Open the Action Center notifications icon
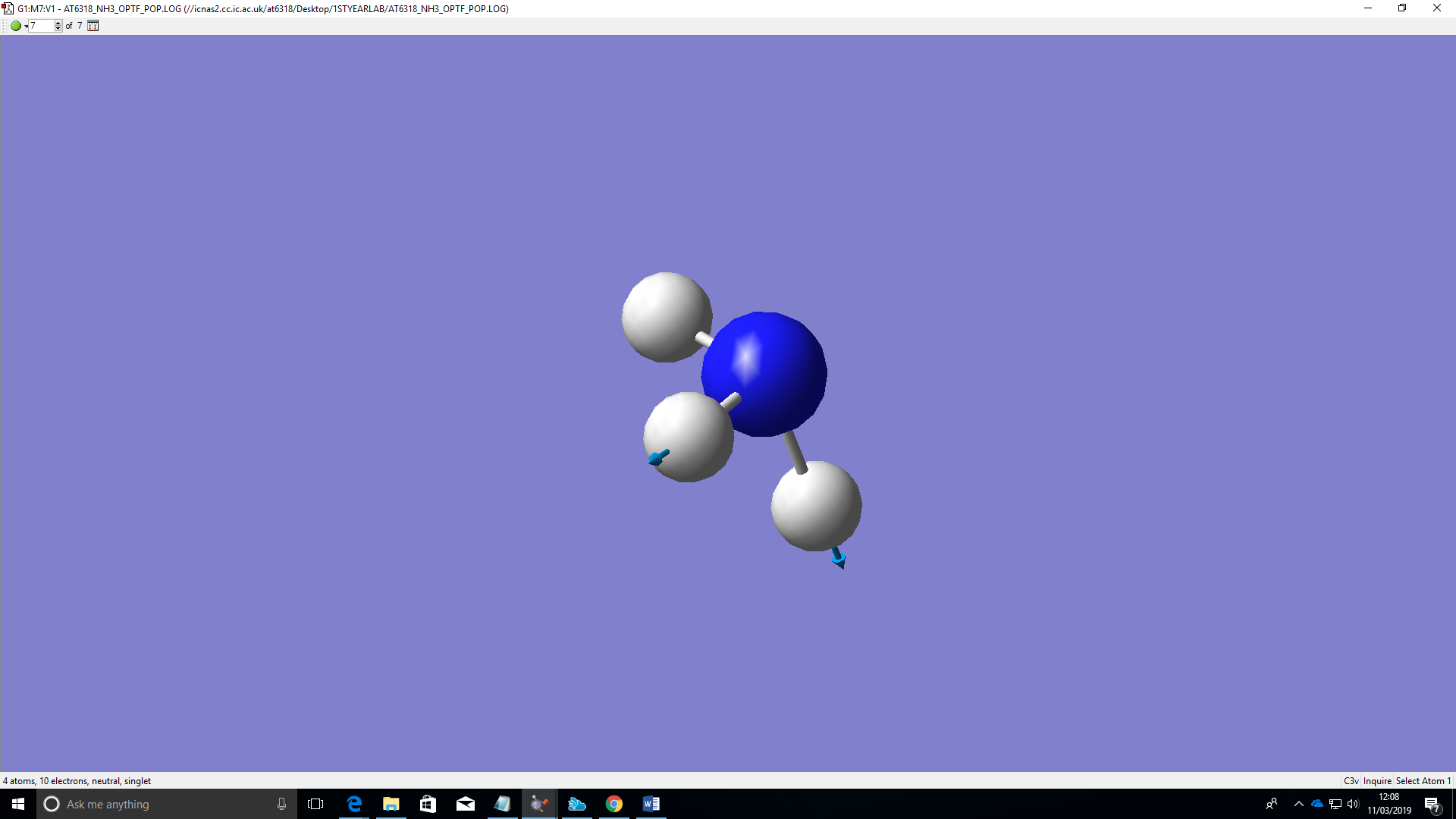This screenshot has width=1456, height=819. coord(1432,805)
